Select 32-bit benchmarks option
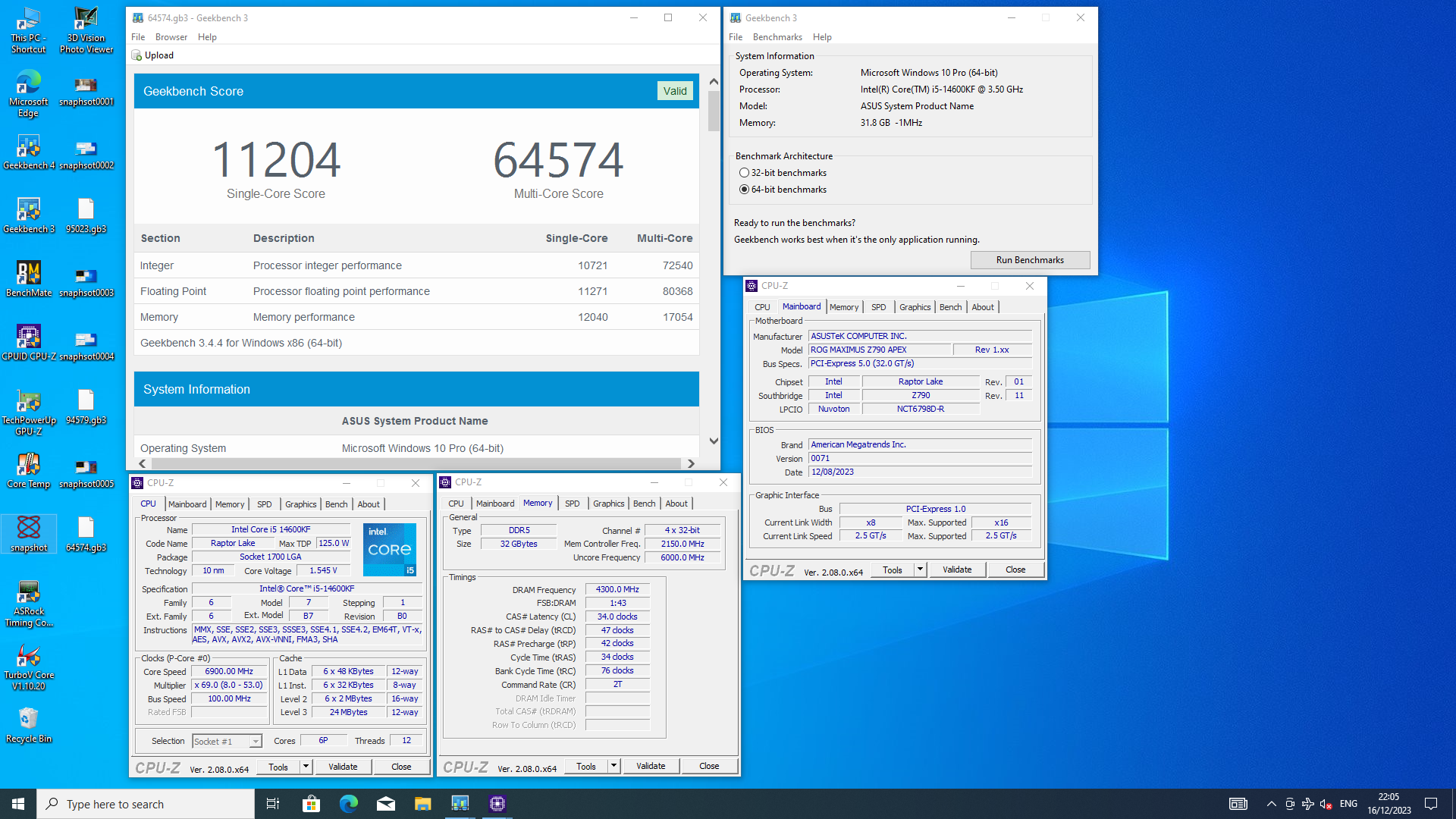Screen dimensions: 1456x819 point(783,173)
